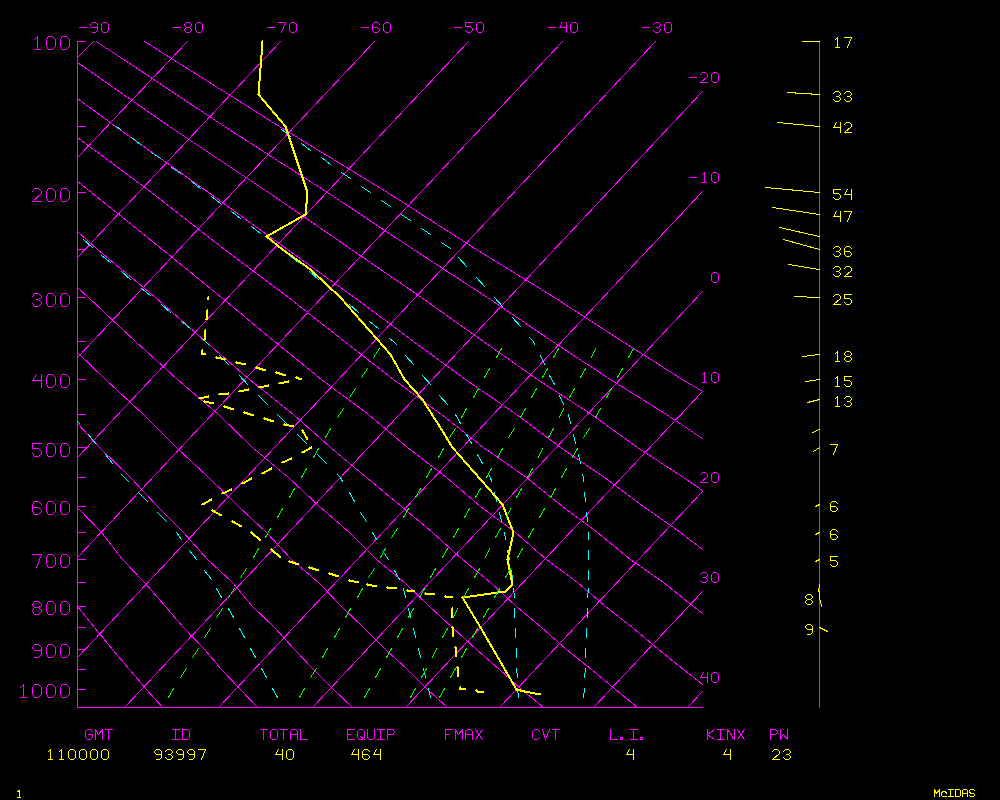
Task: Select the PW value 23
Action: coord(781,754)
